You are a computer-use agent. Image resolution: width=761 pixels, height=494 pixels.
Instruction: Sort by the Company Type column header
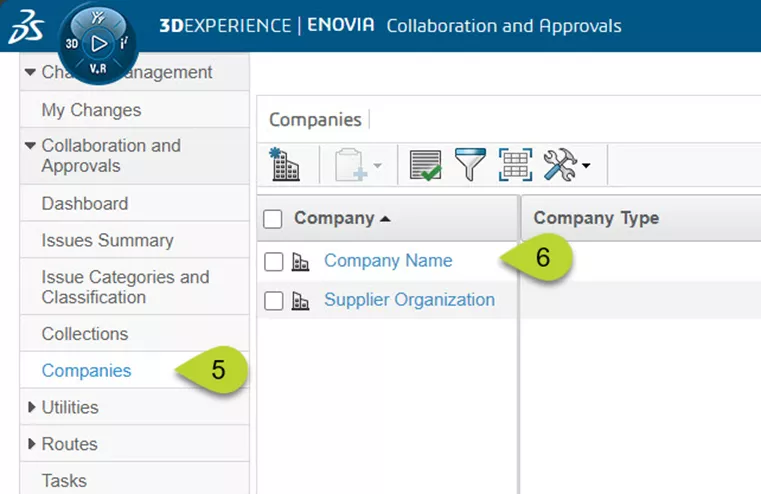596,218
